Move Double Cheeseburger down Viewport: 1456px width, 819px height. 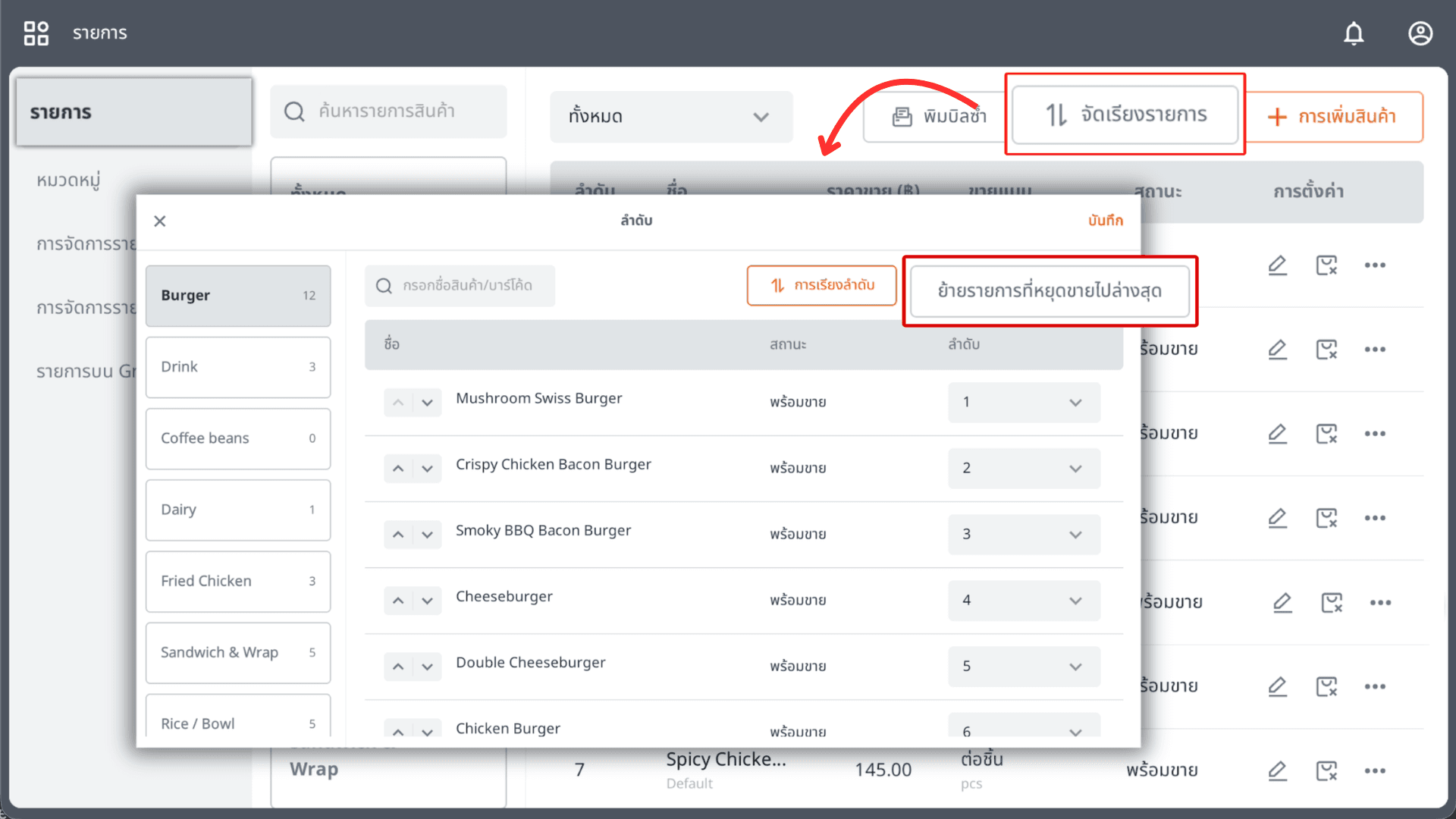[x=428, y=667]
